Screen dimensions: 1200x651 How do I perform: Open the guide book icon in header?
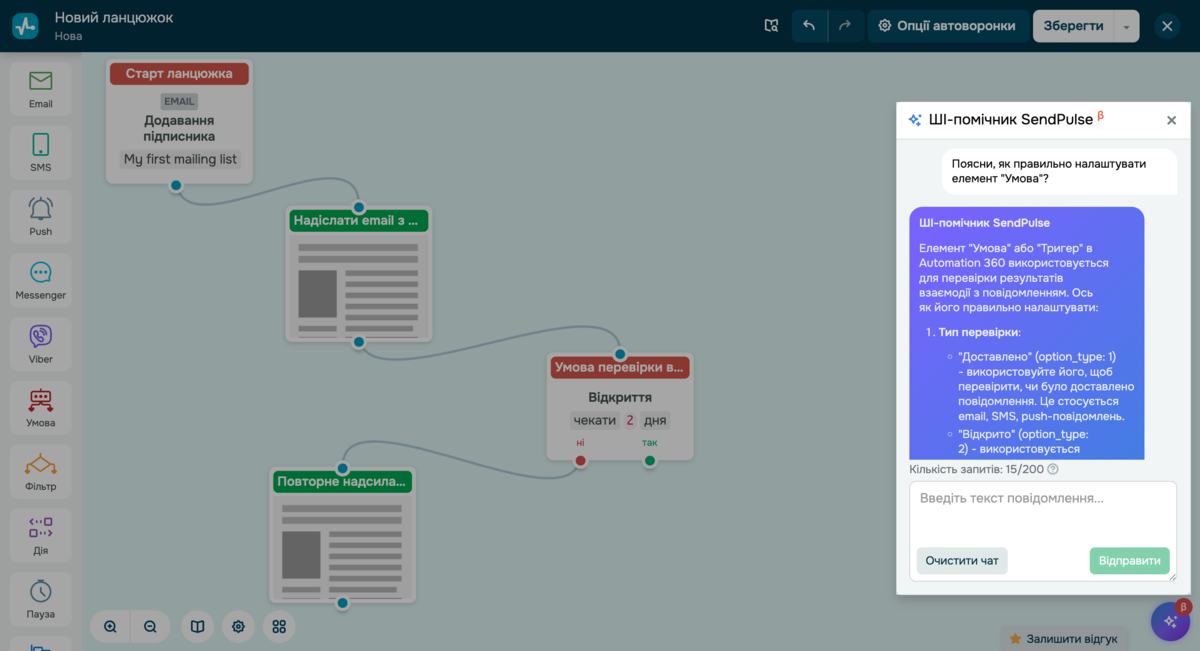pyautogui.click(x=771, y=26)
